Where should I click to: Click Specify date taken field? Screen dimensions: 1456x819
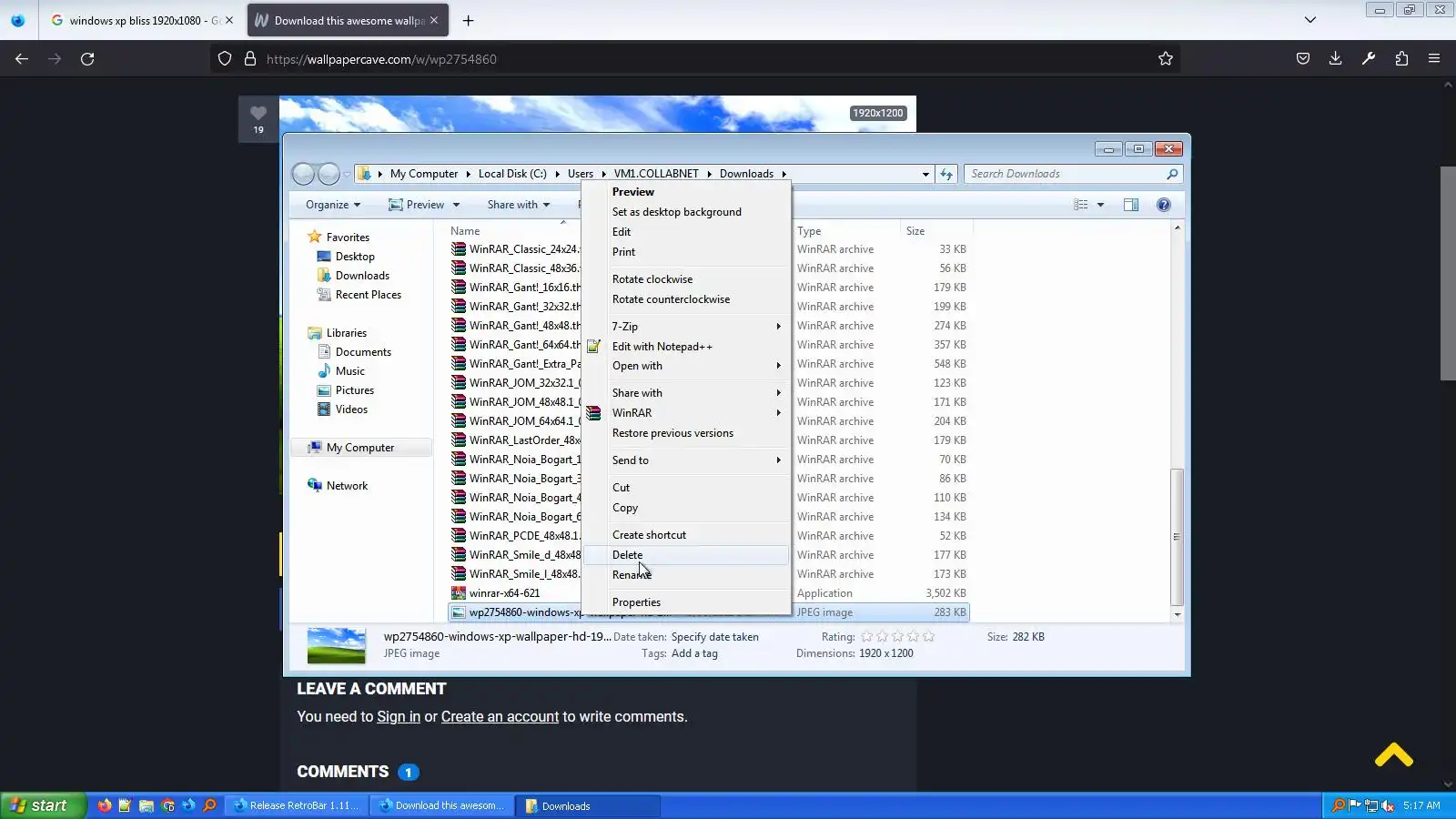point(714,637)
